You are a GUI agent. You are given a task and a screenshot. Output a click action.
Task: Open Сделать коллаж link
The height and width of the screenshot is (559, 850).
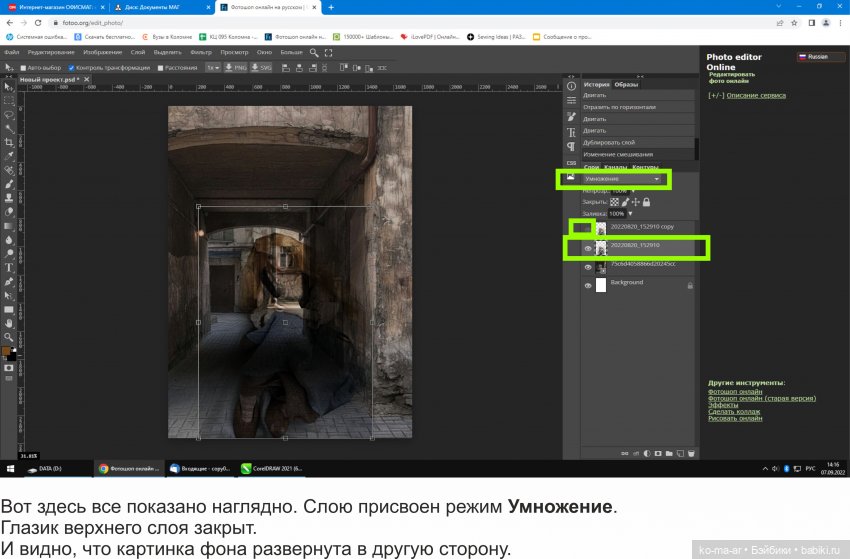[x=733, y=412]
